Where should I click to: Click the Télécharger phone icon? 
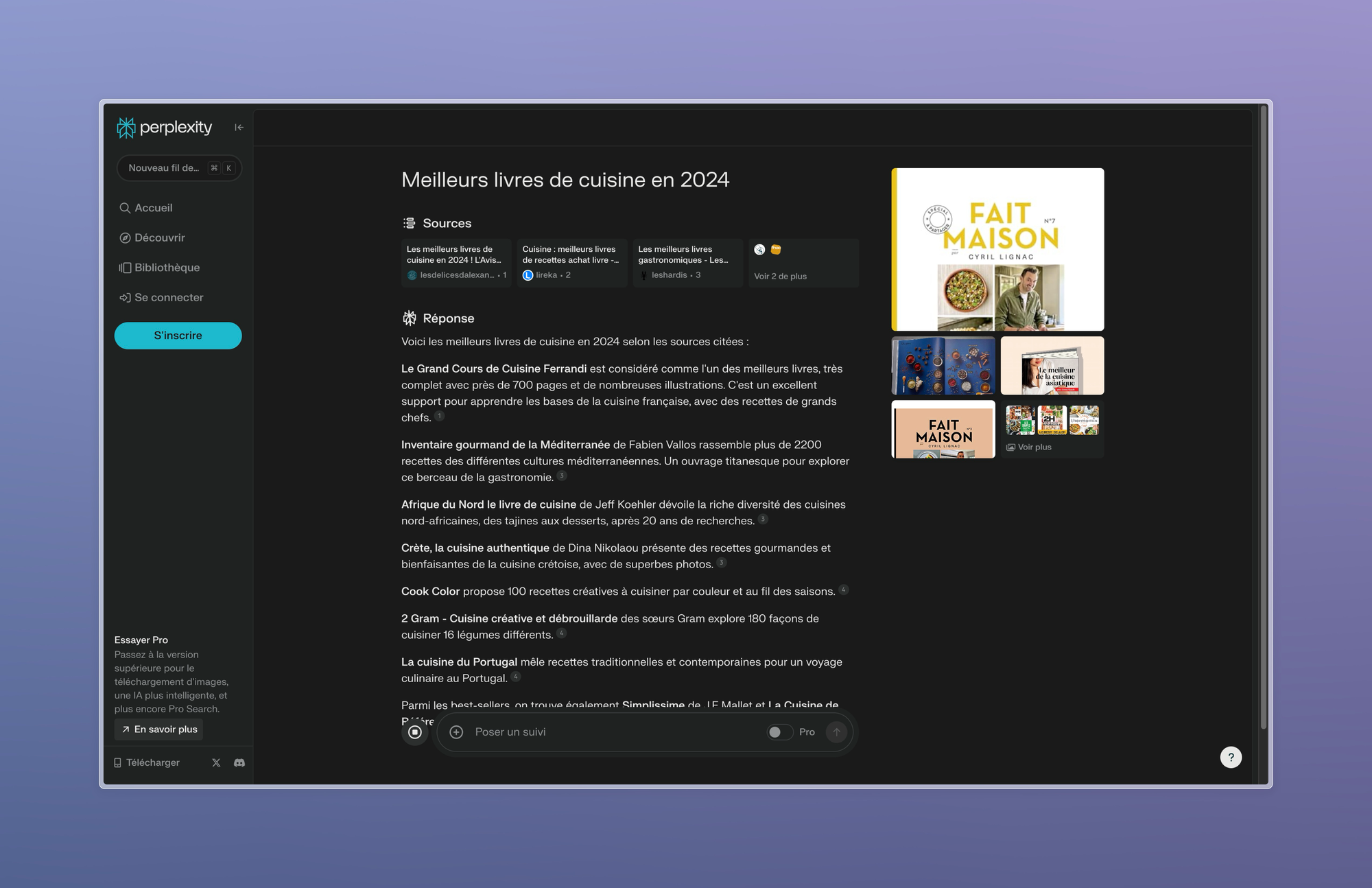pos(117,762)
